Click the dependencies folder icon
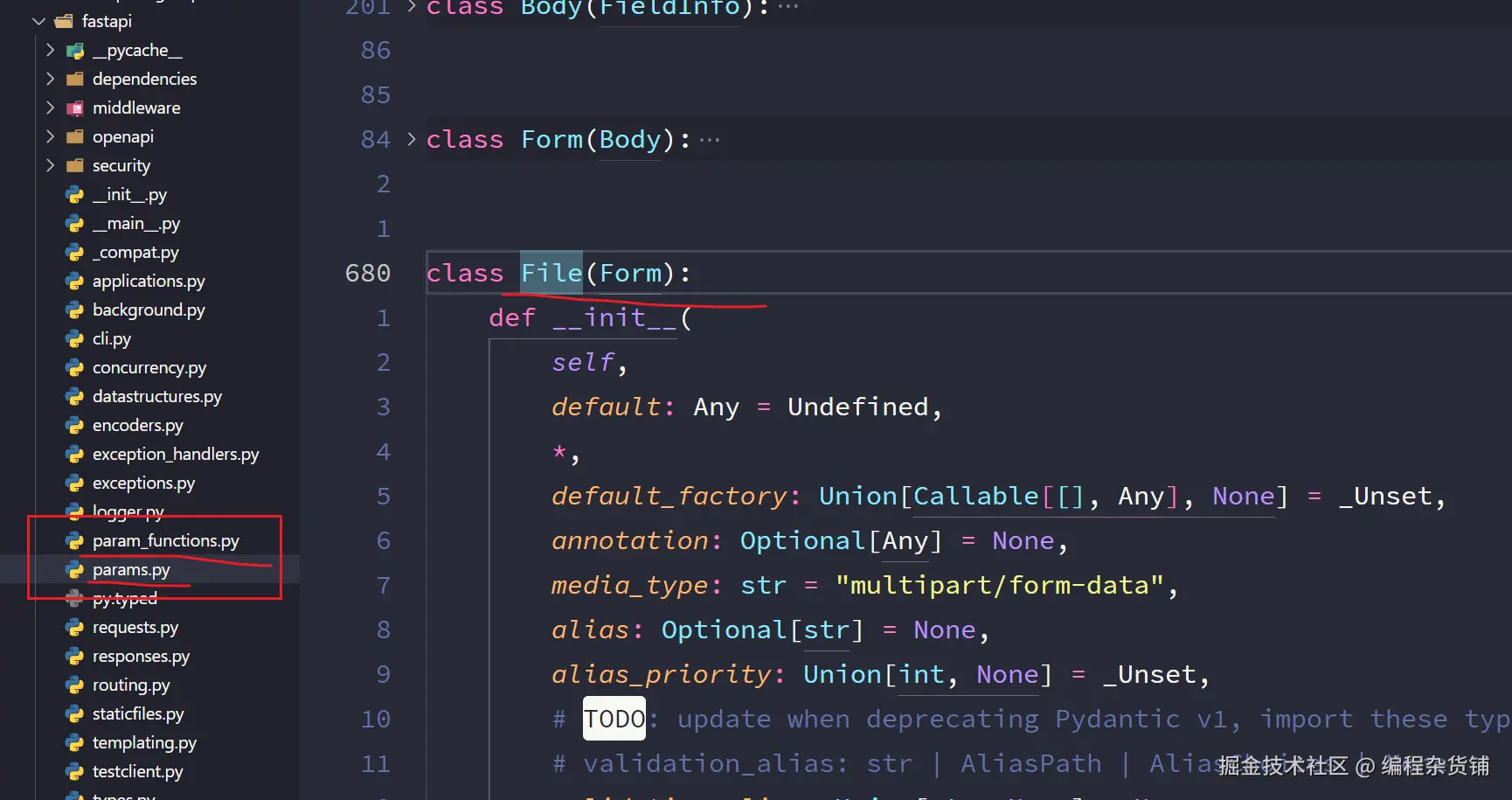Image resolution: width=1512 pixels, height=800 pixels. (x=75, y=79)
